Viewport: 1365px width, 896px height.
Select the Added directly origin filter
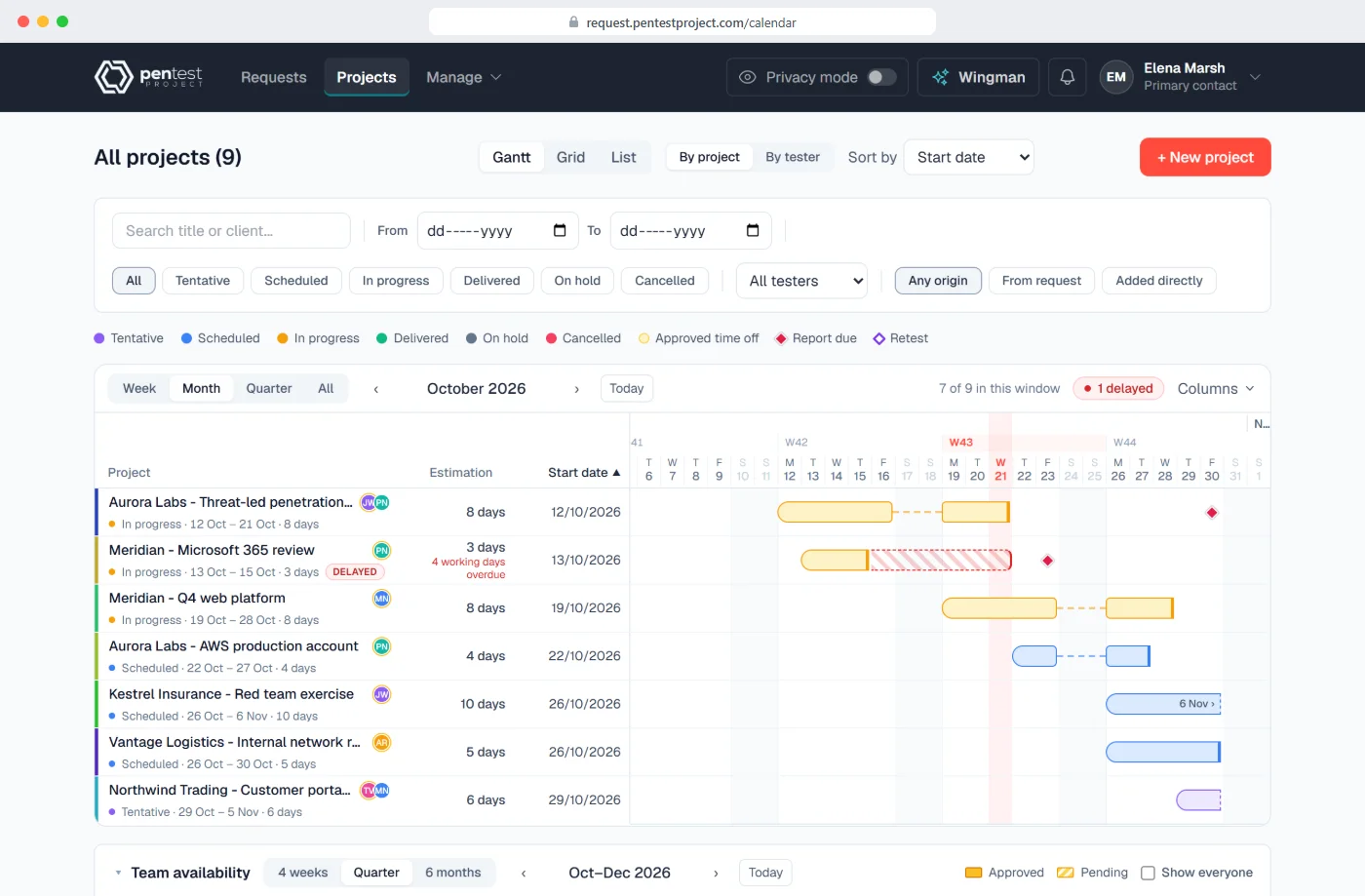(1159, 281)
